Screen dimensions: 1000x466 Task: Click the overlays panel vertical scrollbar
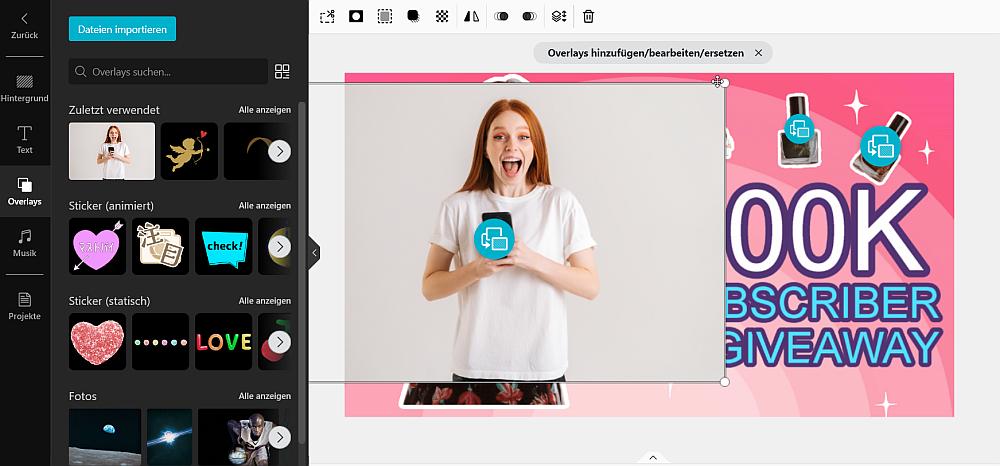[x=302, y=272]
